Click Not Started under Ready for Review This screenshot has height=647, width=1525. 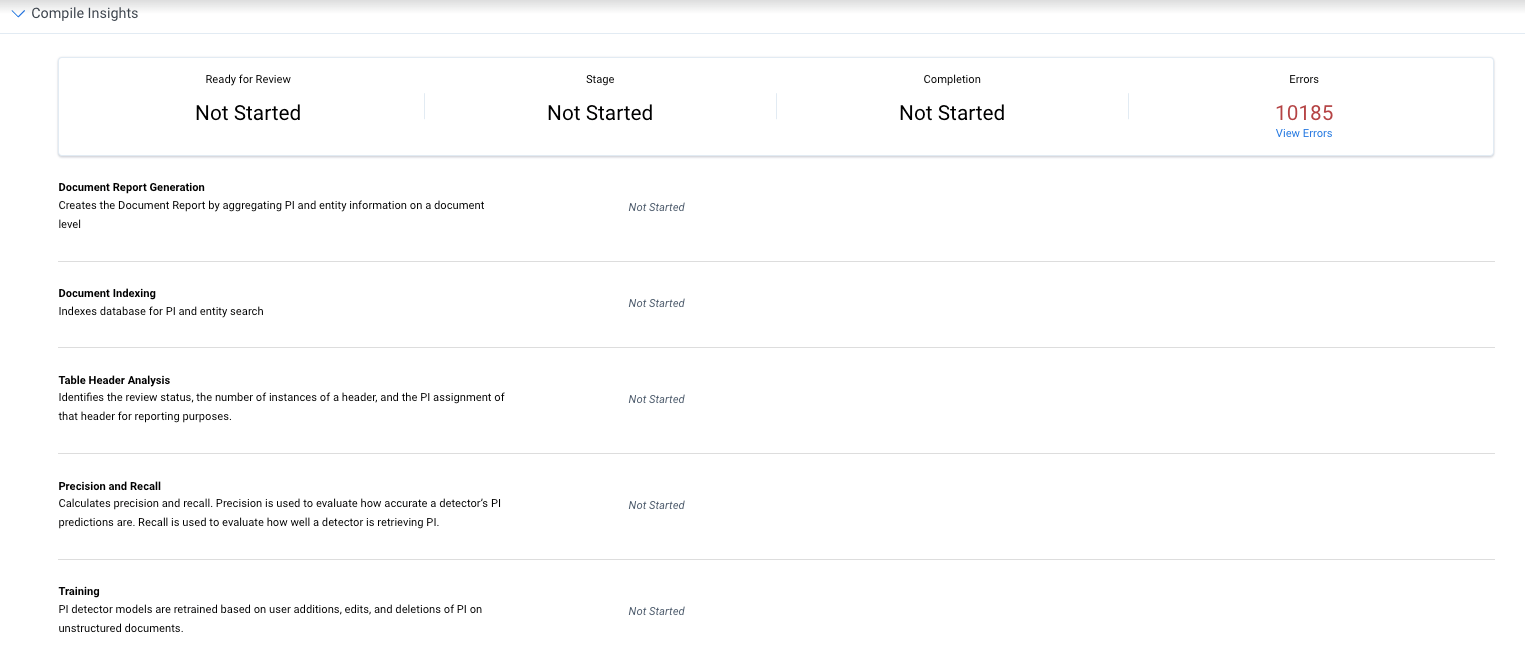click(x=248, y=113)
